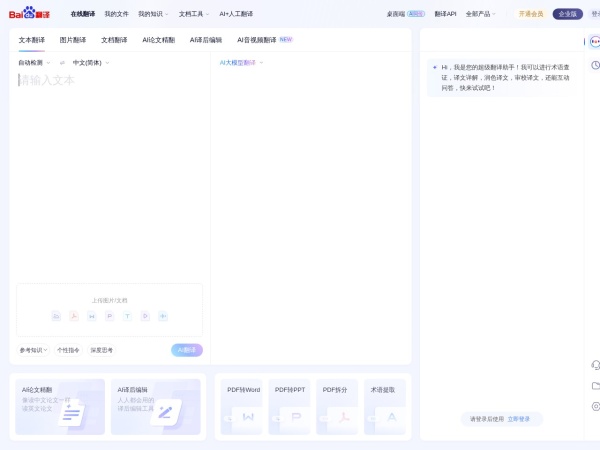The image size is (600, 450).
Task: Open the AI assistant icon in right sidebar
Action: 595,42
